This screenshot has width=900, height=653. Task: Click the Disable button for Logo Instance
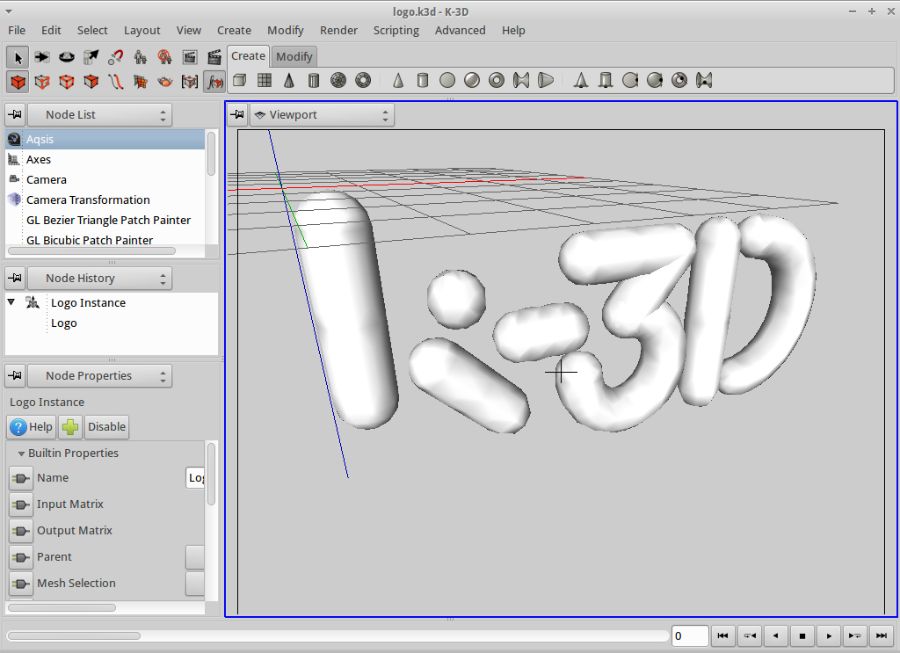[x=106, y=427]
